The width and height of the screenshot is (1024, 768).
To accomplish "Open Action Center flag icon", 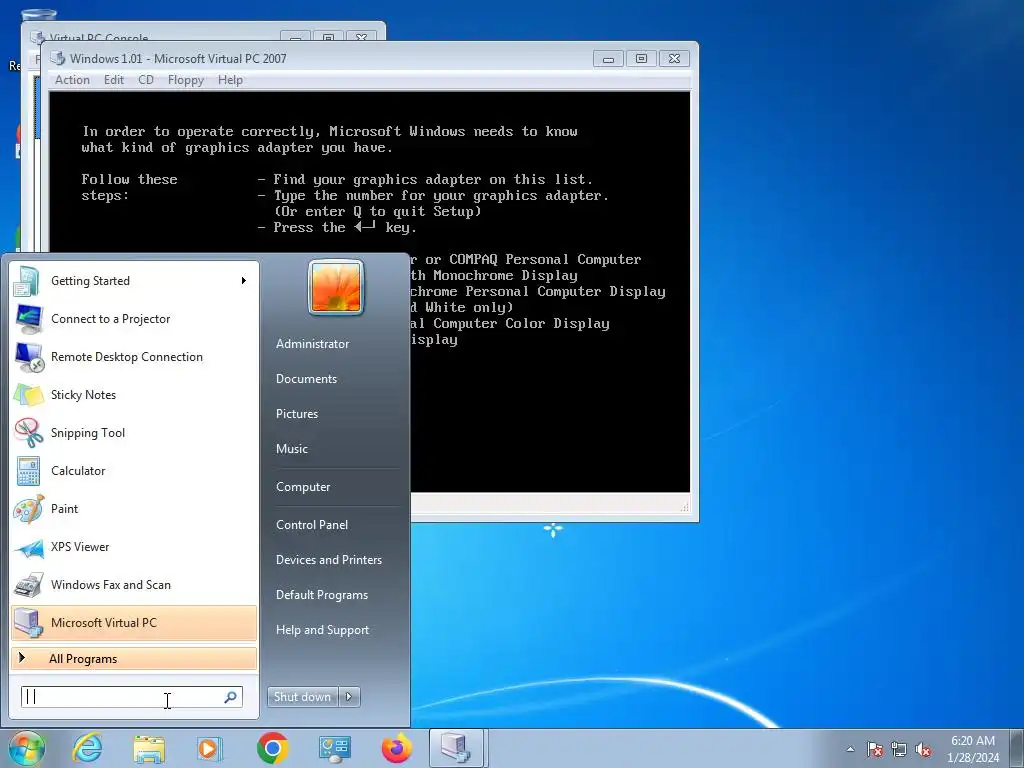I will click(x=875, y=749).
